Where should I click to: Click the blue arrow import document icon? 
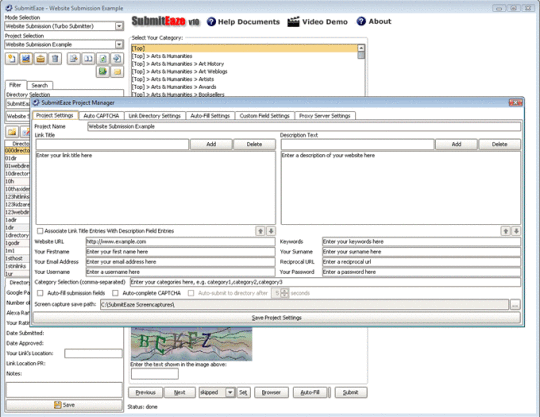[x=117, y=59]
